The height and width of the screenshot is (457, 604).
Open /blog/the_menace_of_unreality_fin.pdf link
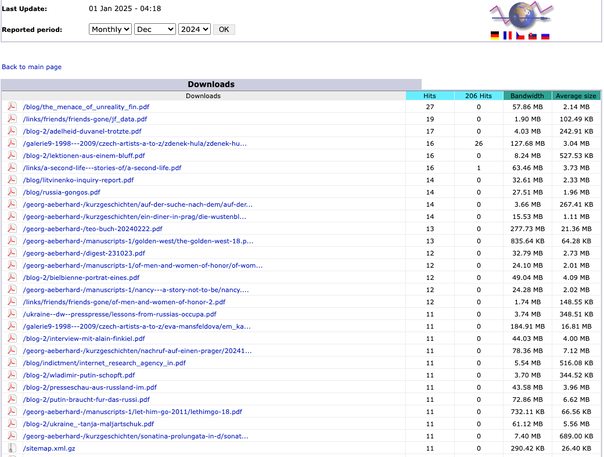pos(86,107)
